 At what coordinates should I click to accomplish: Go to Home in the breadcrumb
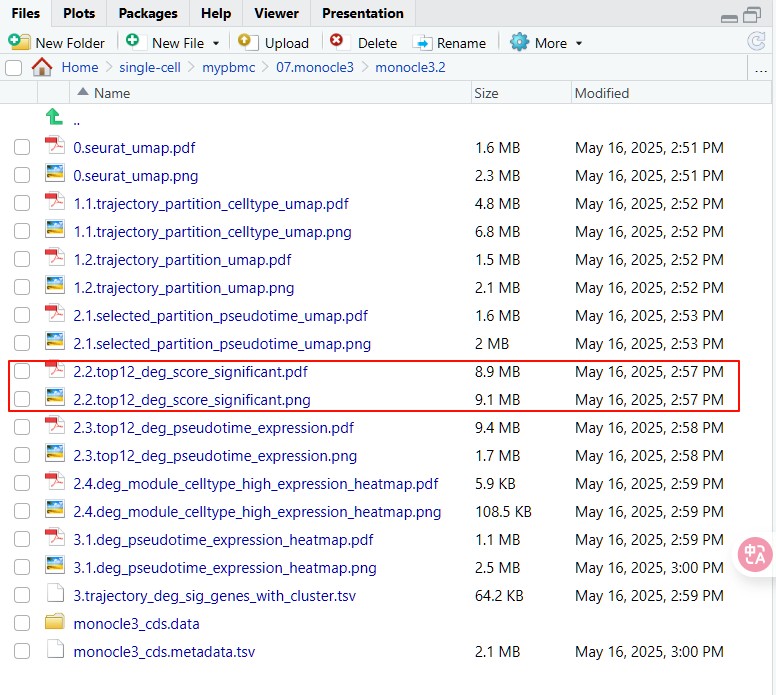click(x=80, y=67)
